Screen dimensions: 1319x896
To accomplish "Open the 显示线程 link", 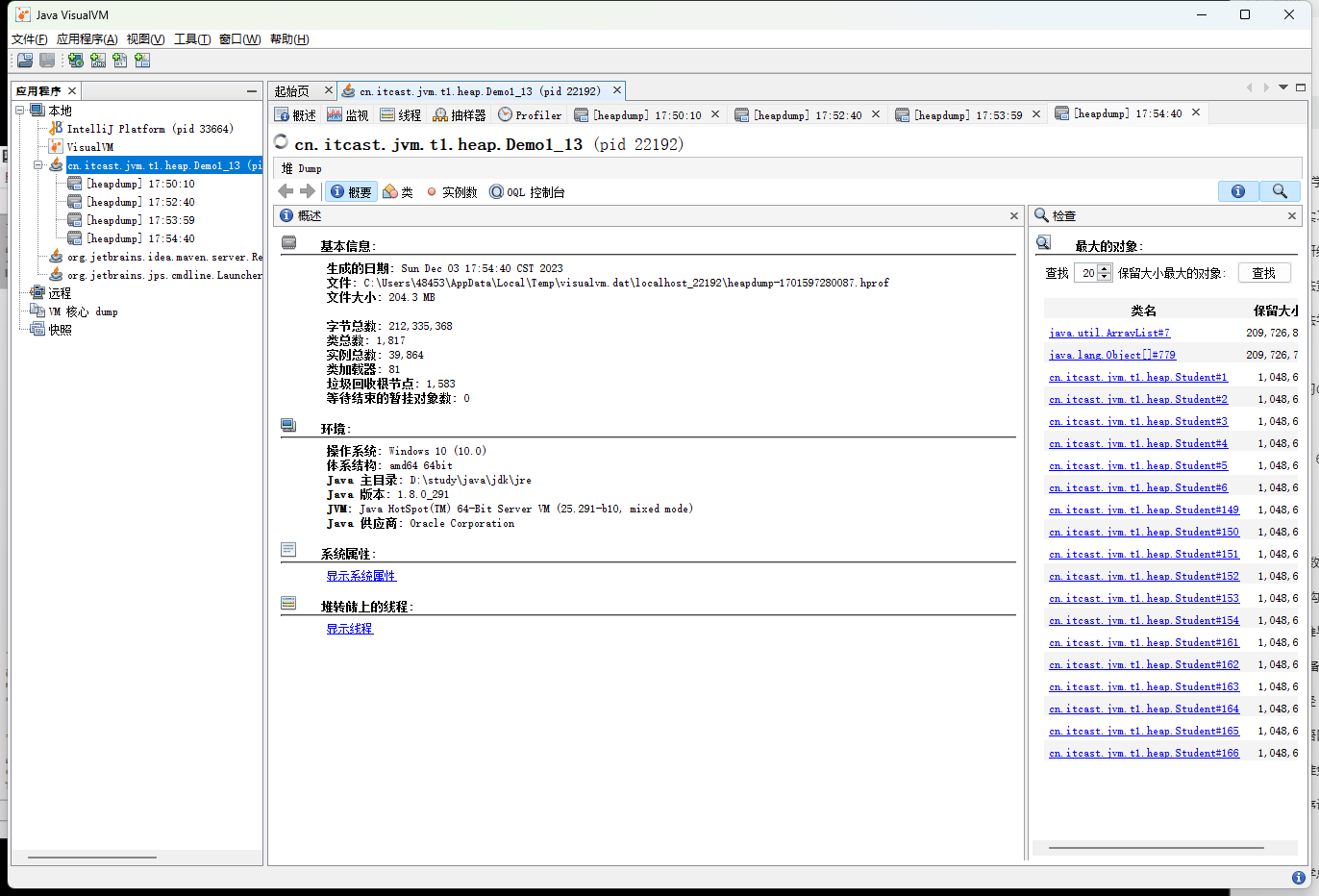I will pyautogui.click(x=349, y=629).
